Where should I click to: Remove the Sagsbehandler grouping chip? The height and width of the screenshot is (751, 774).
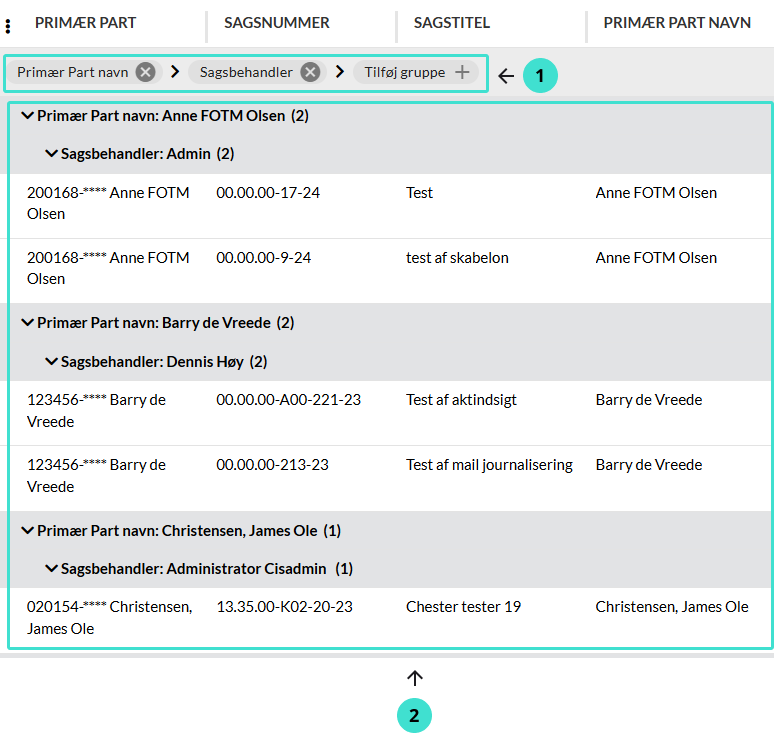[x=311, y=72]
